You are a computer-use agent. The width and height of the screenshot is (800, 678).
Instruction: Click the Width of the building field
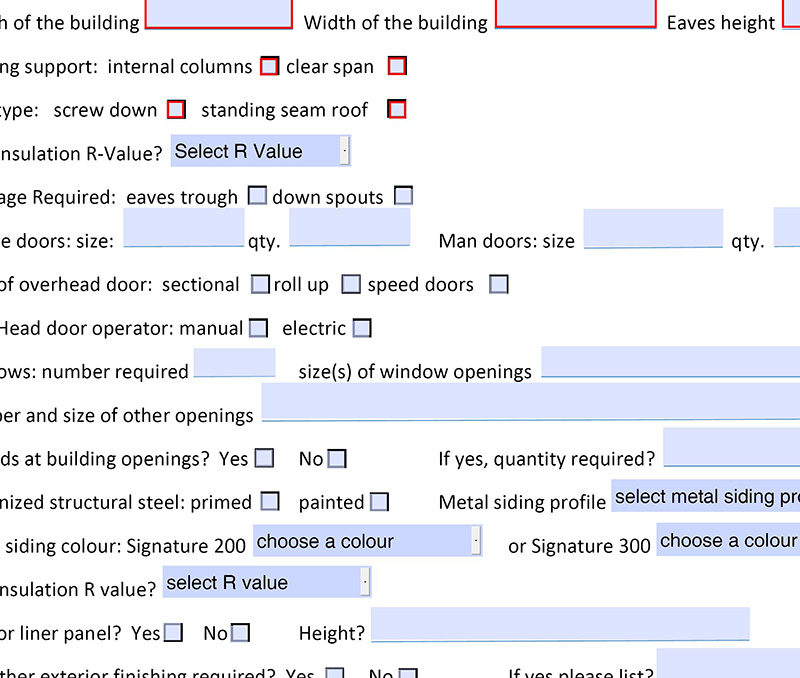(x=576, y=14)
